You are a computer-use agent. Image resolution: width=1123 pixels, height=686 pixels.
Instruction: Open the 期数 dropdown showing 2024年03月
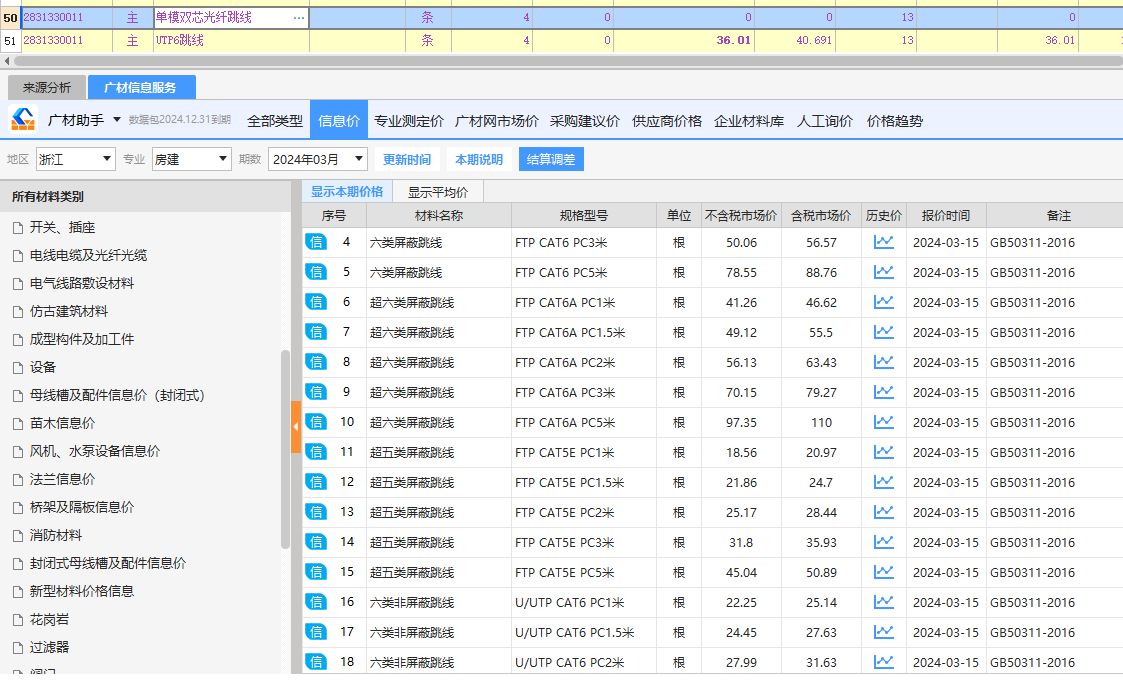(317, 159)
